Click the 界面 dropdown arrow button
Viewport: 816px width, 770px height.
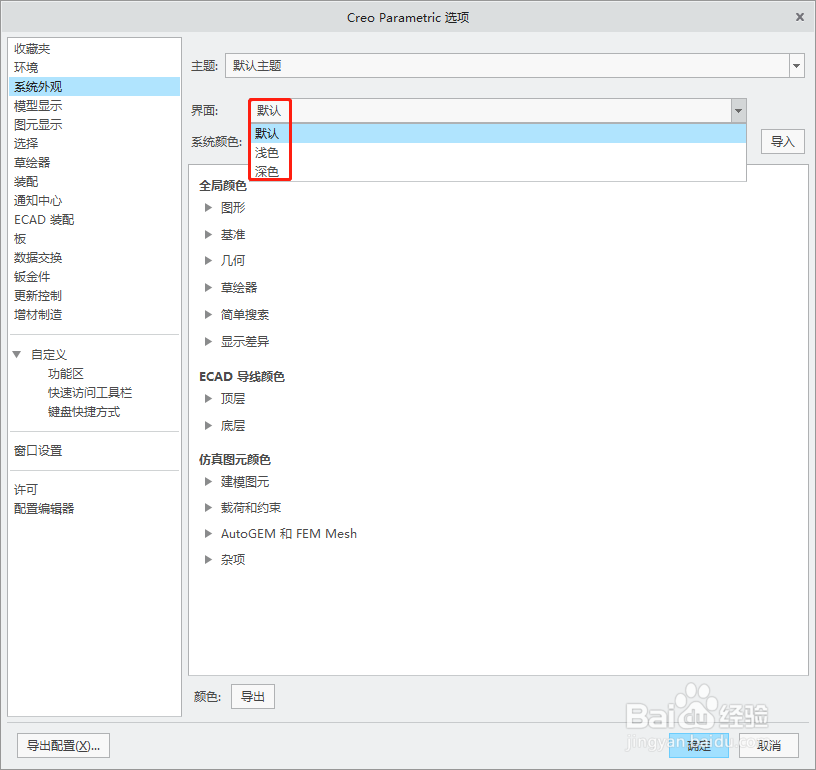coord(738,110)
